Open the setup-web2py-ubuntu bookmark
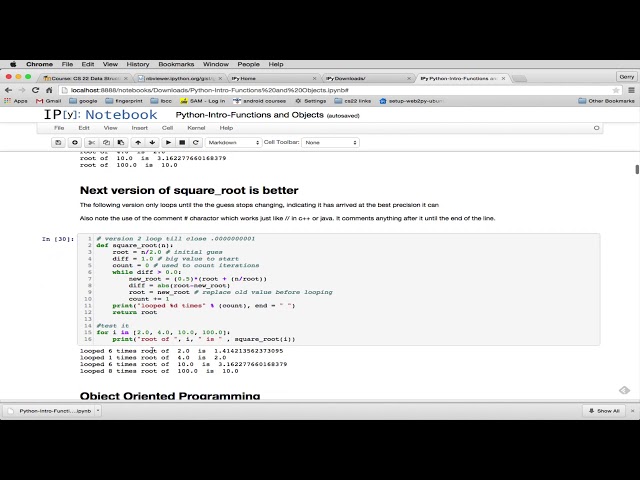Viewport: 640px width, 480px height. click(x=411, y=101)
